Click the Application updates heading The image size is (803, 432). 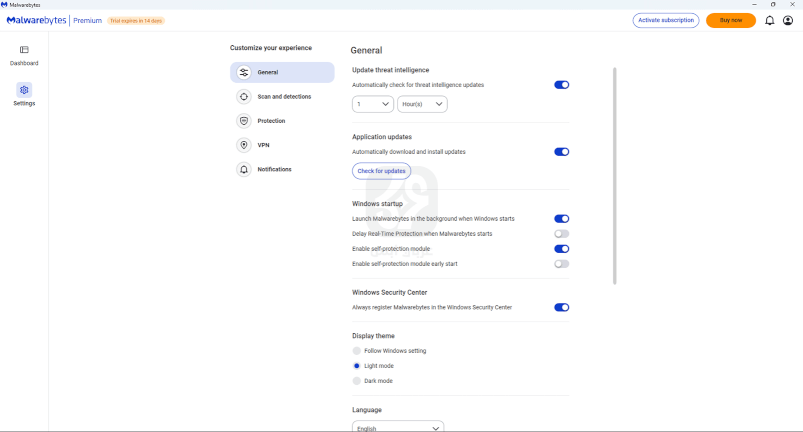(382, 137)
